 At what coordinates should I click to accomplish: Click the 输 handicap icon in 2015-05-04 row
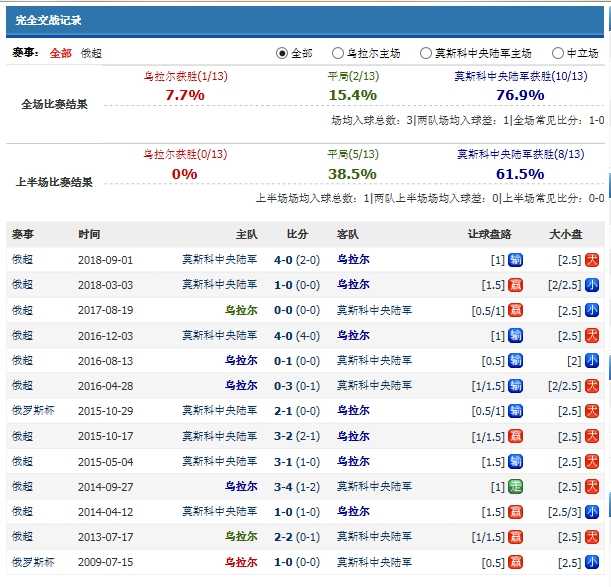[515, 462]
